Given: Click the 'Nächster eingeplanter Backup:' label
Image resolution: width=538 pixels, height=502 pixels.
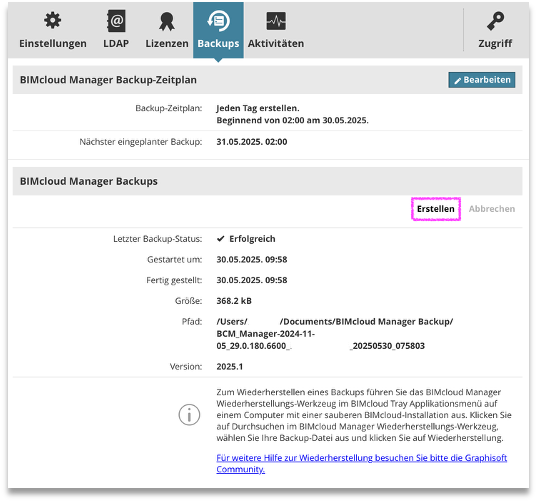Looking at the screenshot, I should [141, 142].
